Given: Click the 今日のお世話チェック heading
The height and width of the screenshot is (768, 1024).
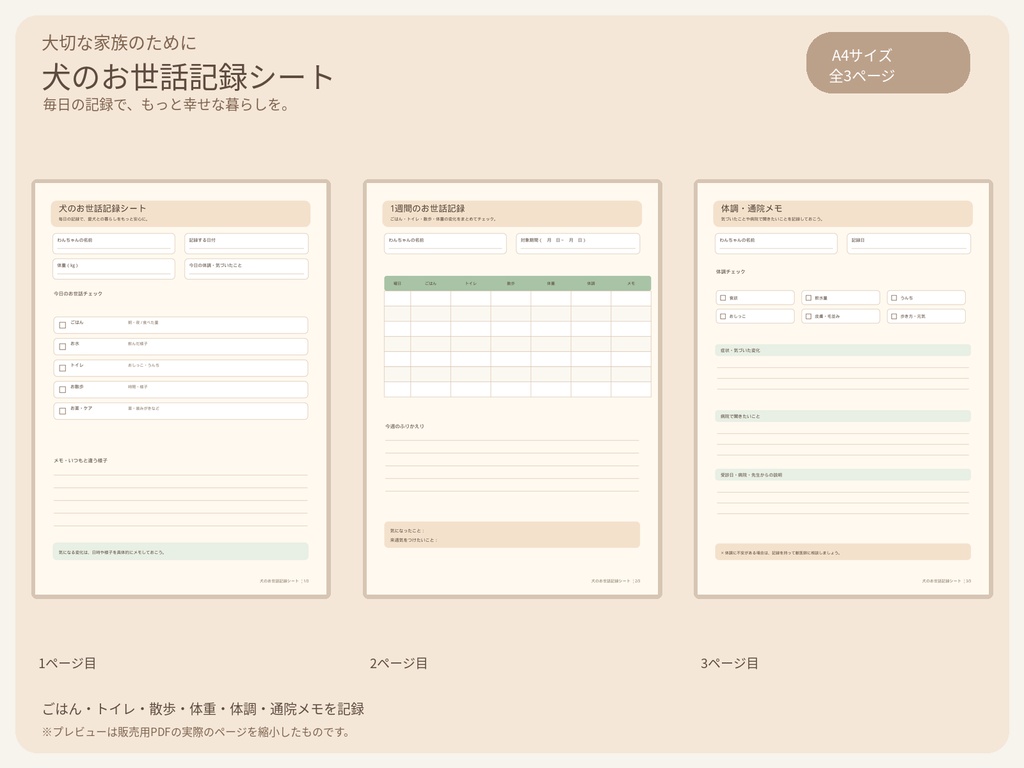Looking at the screenshot, I should [x=78, y=294].
